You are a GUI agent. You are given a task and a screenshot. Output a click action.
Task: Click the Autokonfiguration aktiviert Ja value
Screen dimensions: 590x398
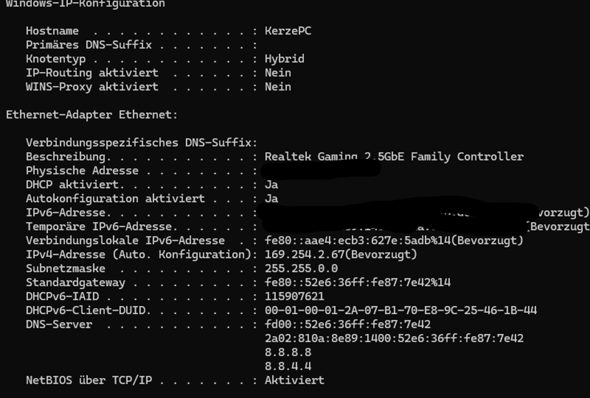271,199
